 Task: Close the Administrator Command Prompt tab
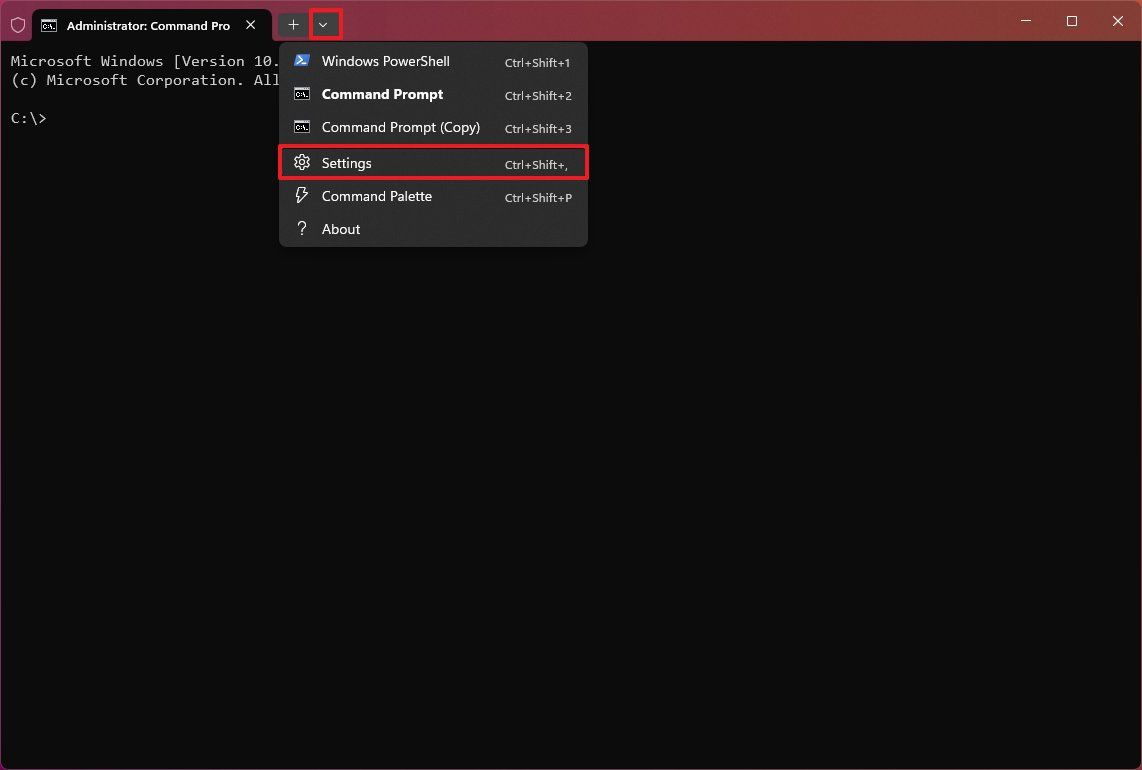click(250, 25)
